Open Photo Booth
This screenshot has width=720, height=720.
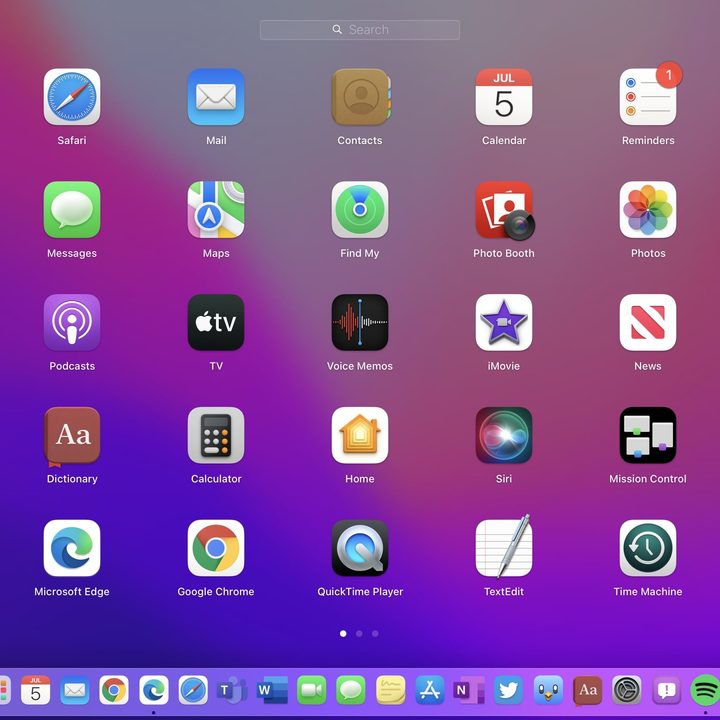point(505,211)
